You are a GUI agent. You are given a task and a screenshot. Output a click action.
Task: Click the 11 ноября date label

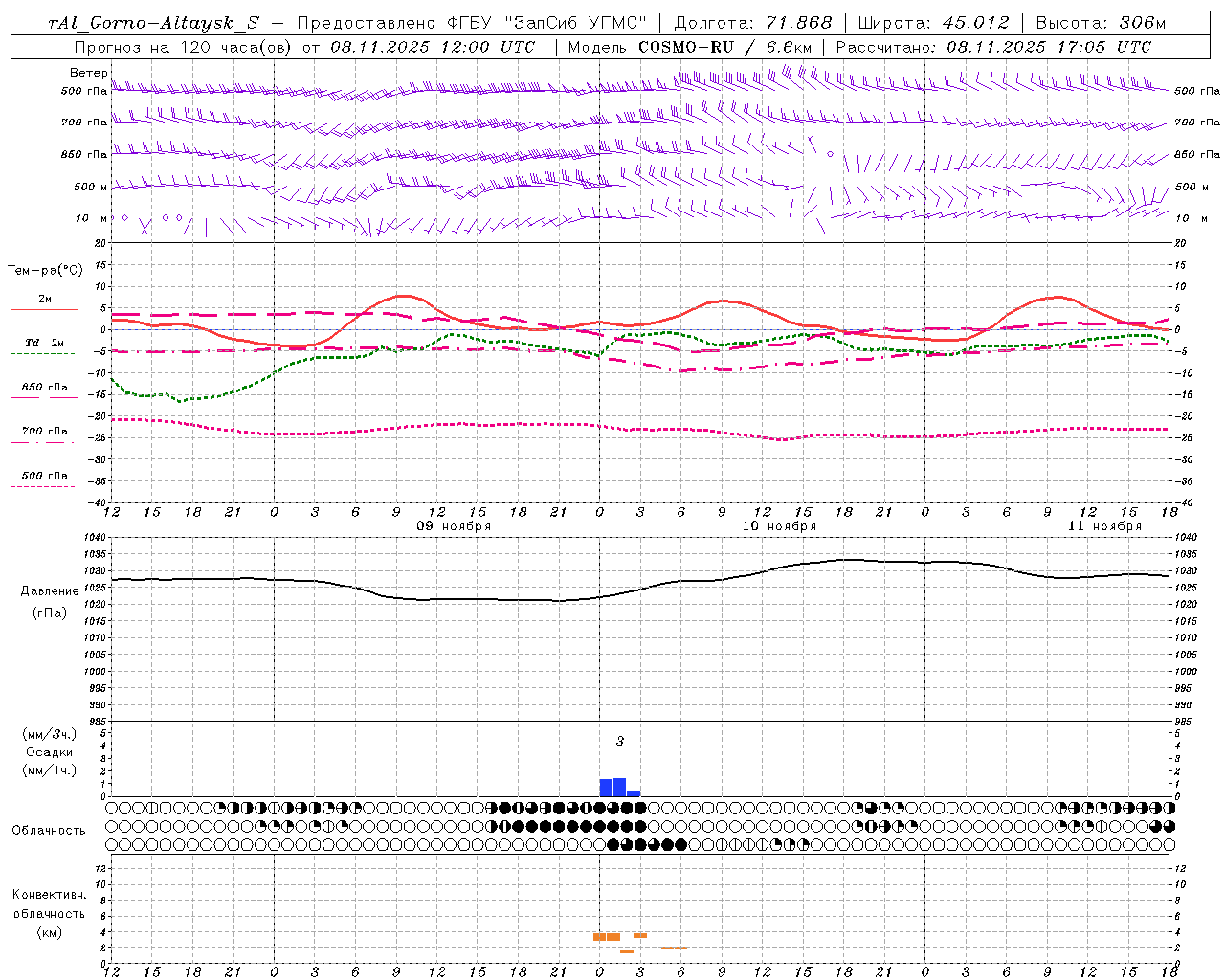pos(1104,526)
